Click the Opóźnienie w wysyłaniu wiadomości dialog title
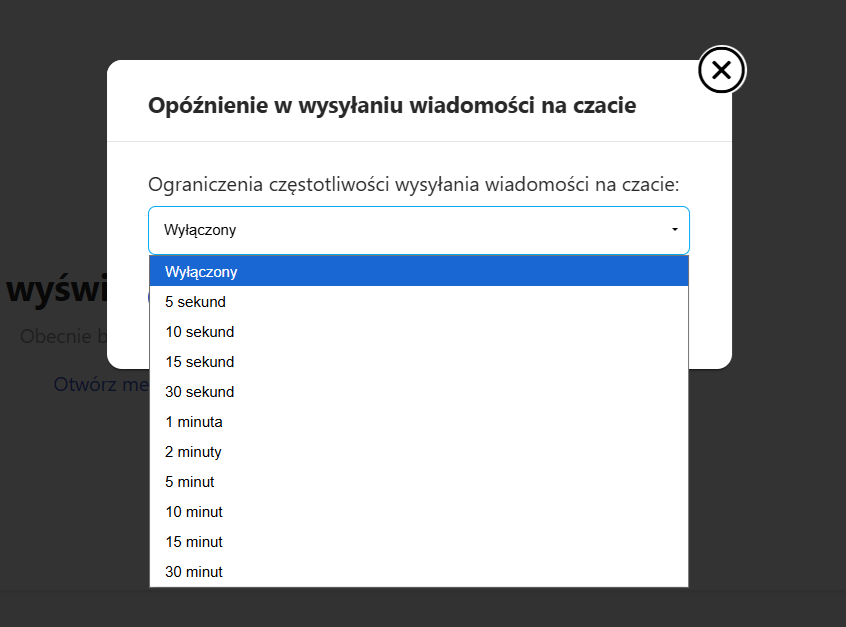The width and height of the screenshot is (846, 627). [392, 105]
